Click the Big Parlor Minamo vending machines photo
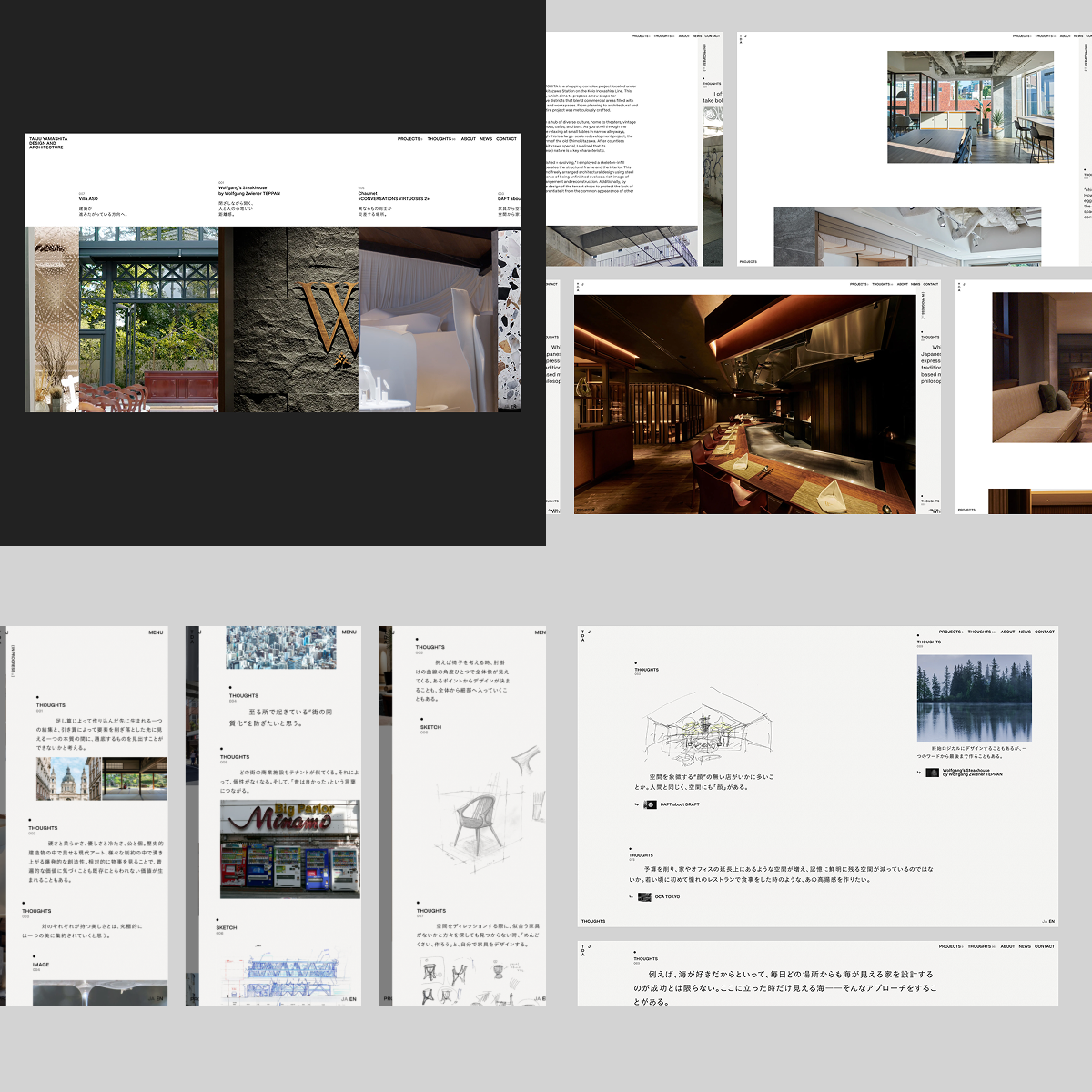The width and height of the screenshot is (1092, 1092). click(x=289, y=849)
